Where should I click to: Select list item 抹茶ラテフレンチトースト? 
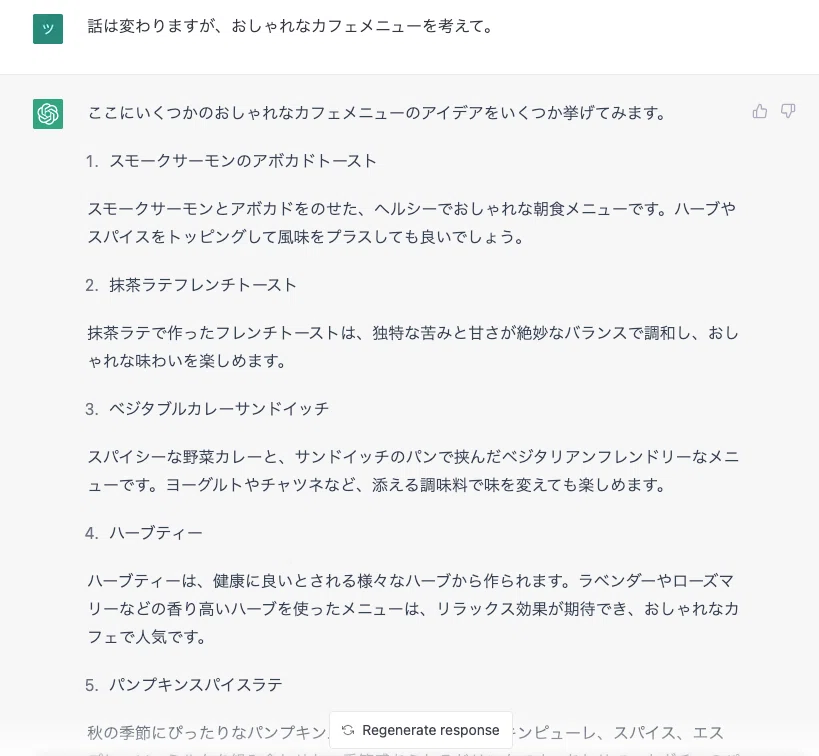(203, 285)
